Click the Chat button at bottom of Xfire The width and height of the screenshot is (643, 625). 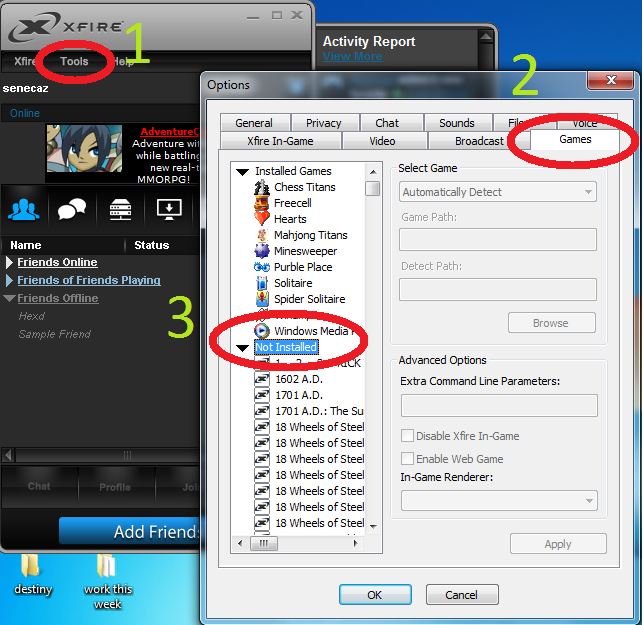(x=39, y=486)
